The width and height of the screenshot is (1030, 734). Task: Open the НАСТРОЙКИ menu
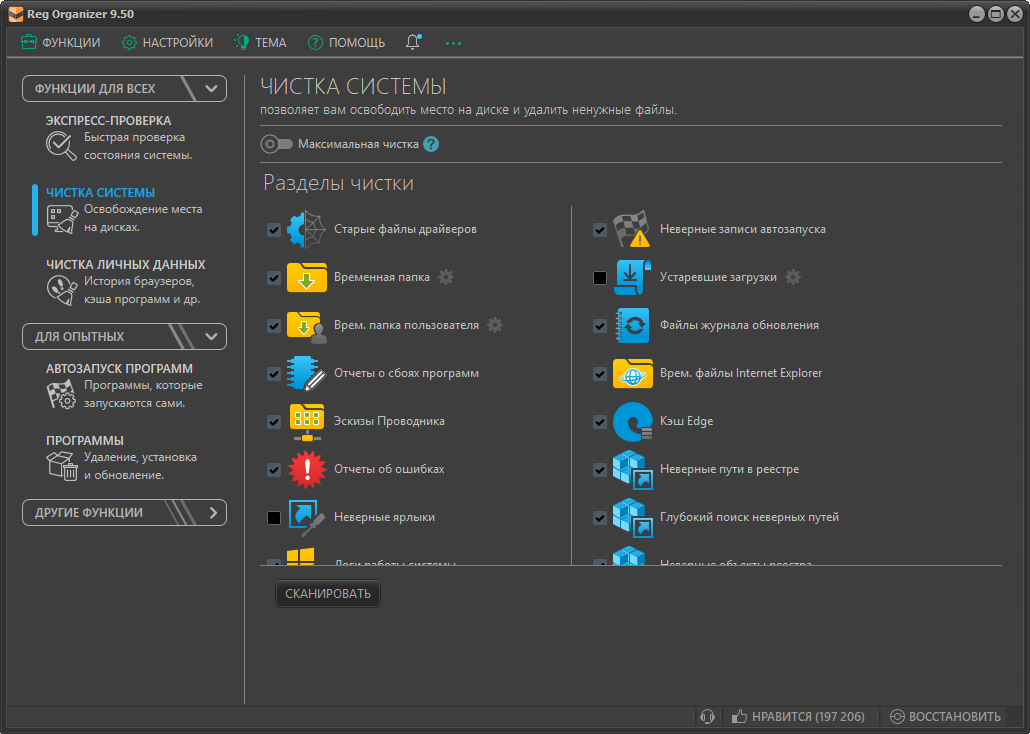click(x=167, y=43)
